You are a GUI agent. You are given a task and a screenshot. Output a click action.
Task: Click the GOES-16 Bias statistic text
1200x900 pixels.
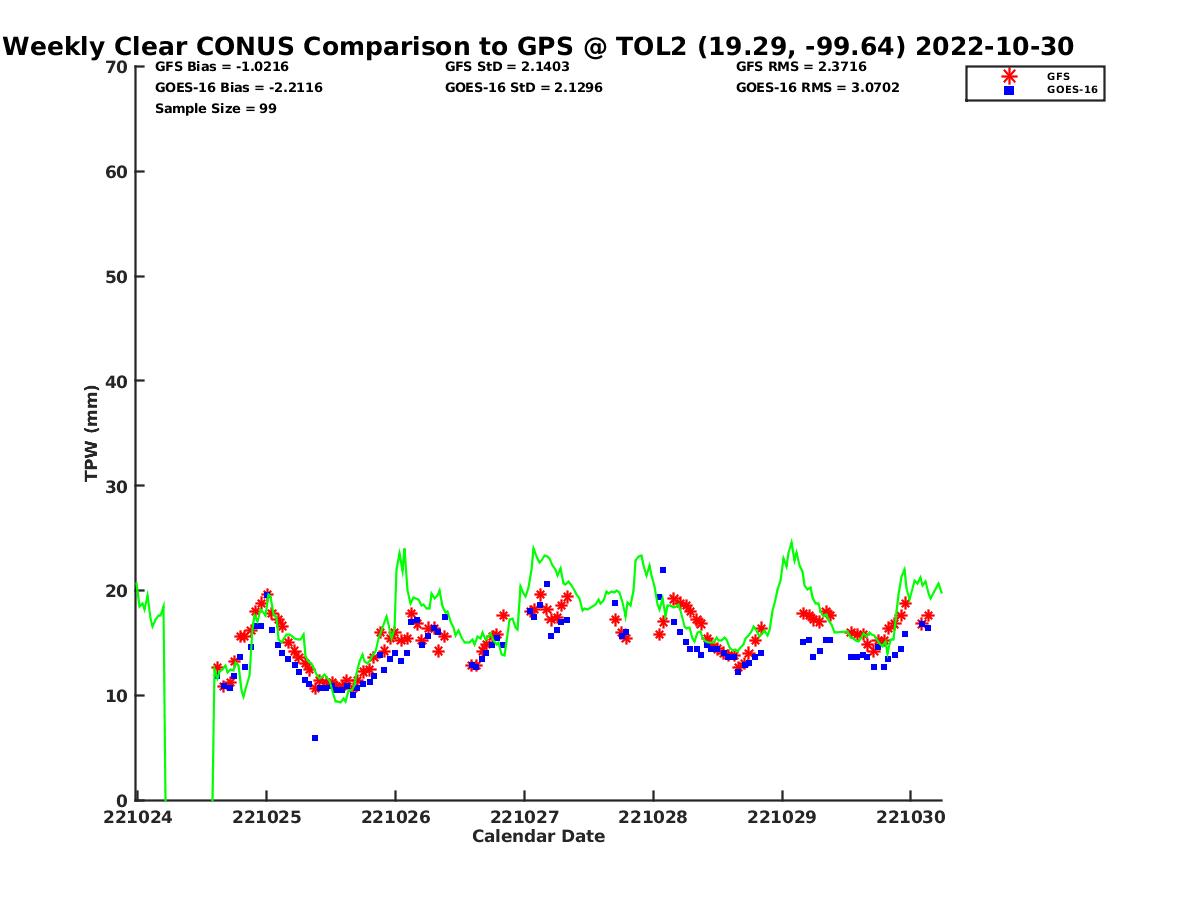pos(239,88)
